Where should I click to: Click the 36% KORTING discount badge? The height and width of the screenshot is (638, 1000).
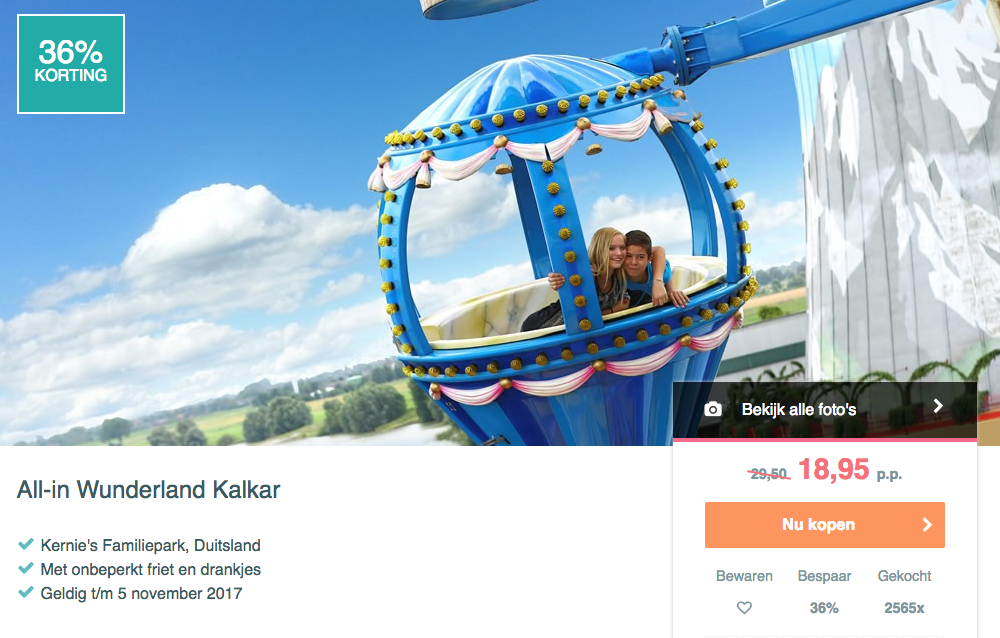coord(71,64)
